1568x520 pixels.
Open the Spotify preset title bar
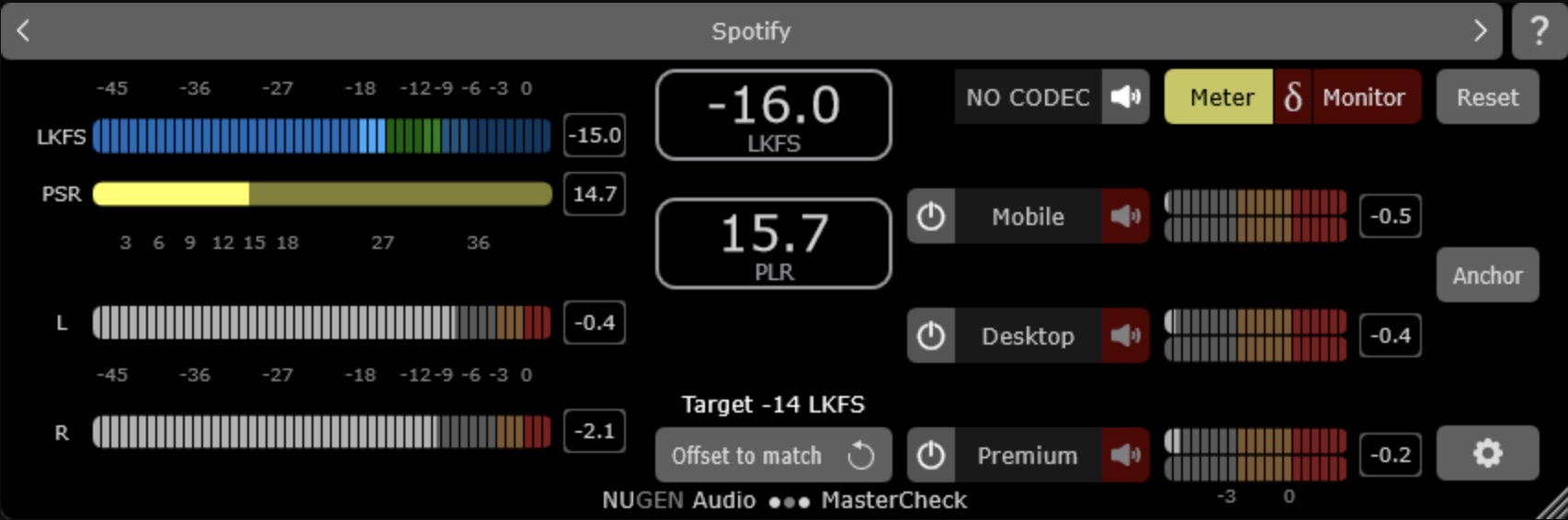coord(751,30)
